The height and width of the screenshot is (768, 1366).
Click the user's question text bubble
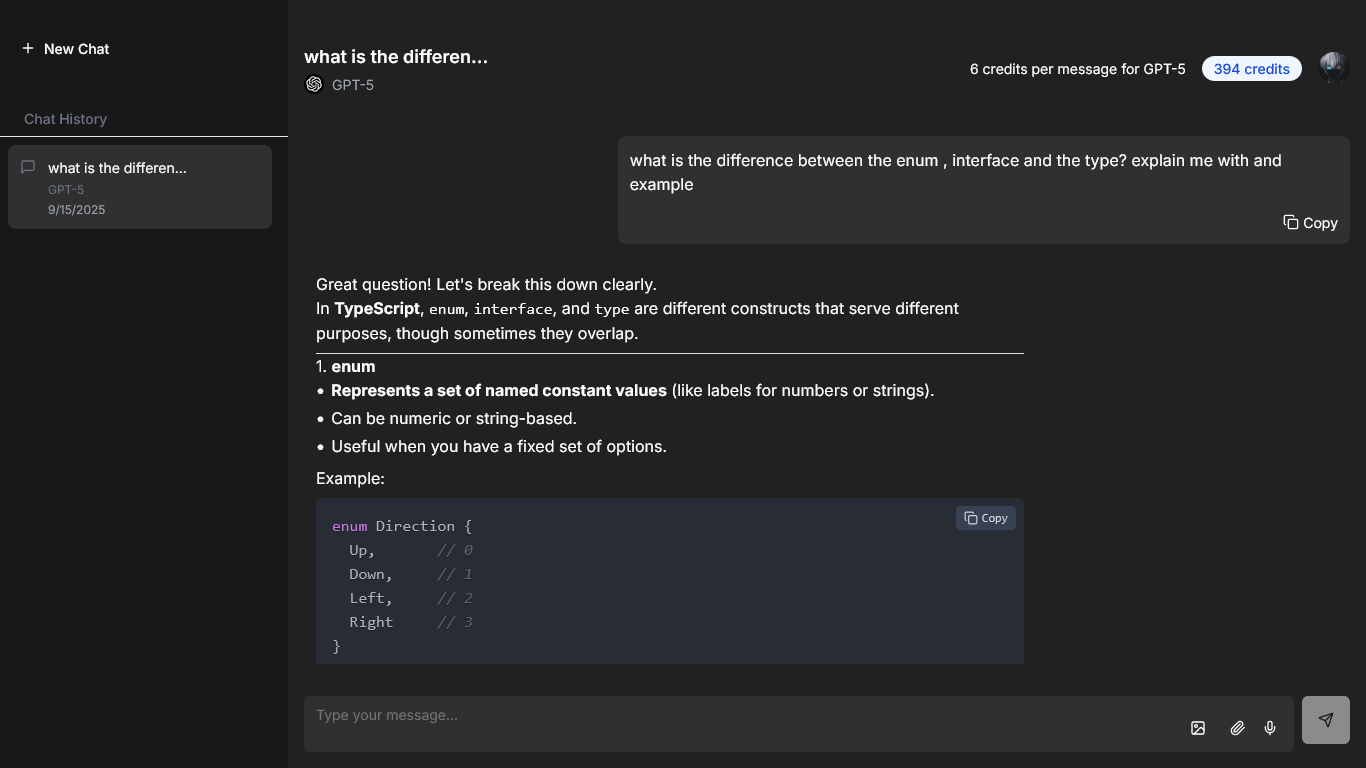coord(955,172)
